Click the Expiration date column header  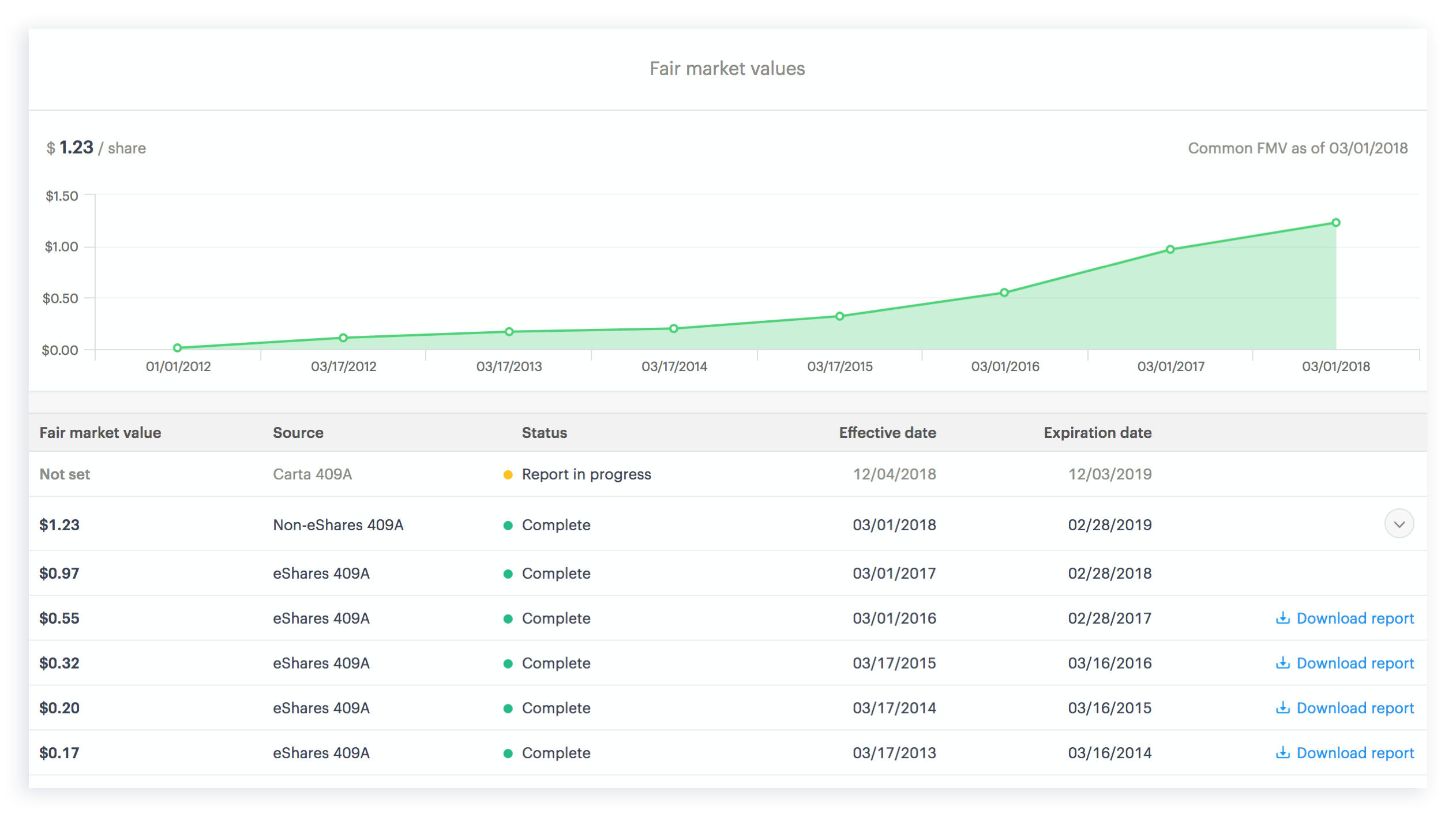[x=1097, y=433]
